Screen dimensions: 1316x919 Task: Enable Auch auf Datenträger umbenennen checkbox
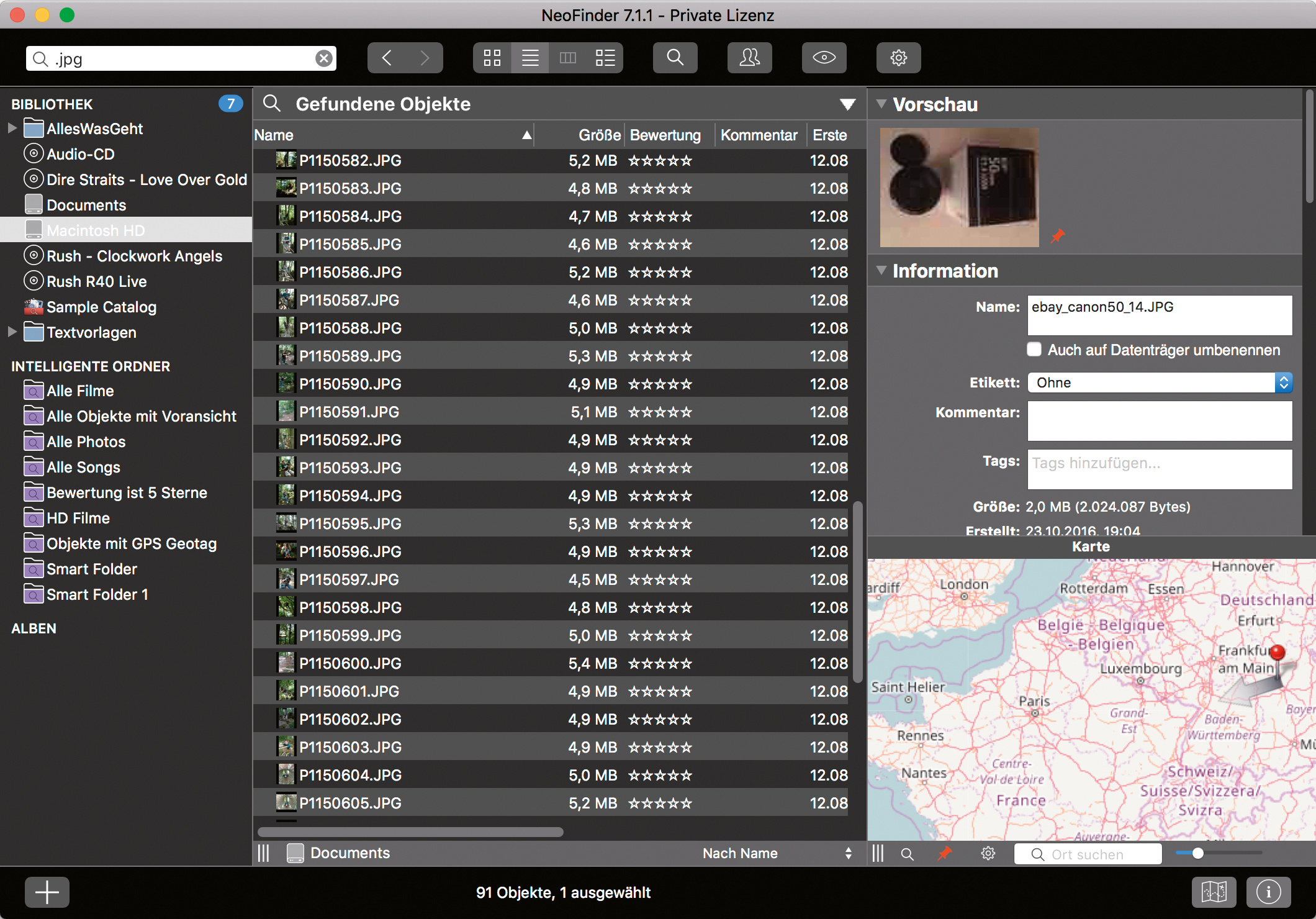[x=1034, y=349]
